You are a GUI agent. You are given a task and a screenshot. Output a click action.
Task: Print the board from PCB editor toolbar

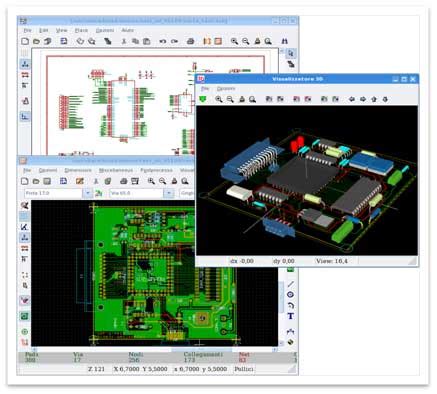pos(123,181)
